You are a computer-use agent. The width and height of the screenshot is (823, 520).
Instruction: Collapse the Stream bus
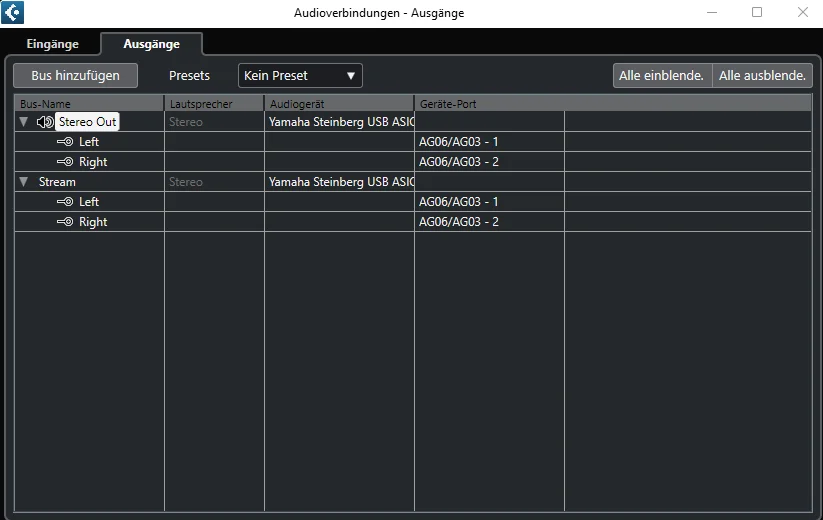tap(24, 182)
